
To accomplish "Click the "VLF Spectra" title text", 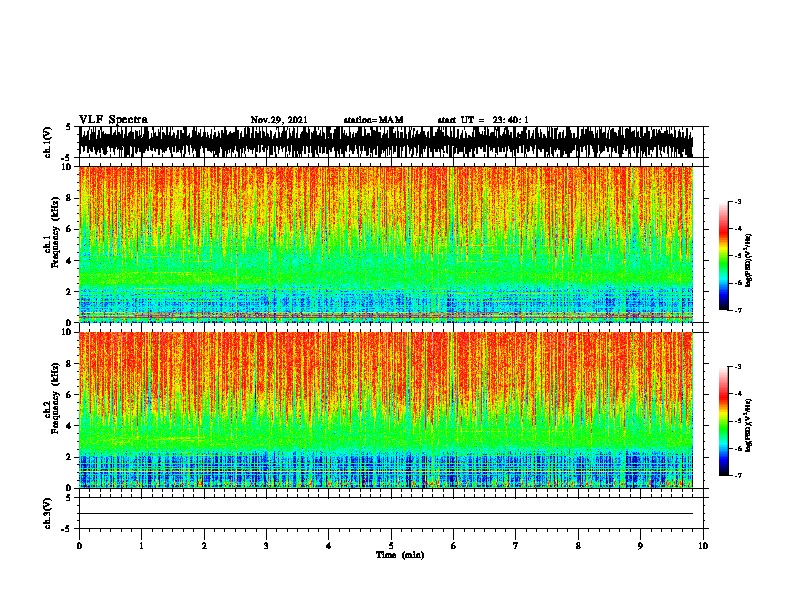I will coord(113,120).
